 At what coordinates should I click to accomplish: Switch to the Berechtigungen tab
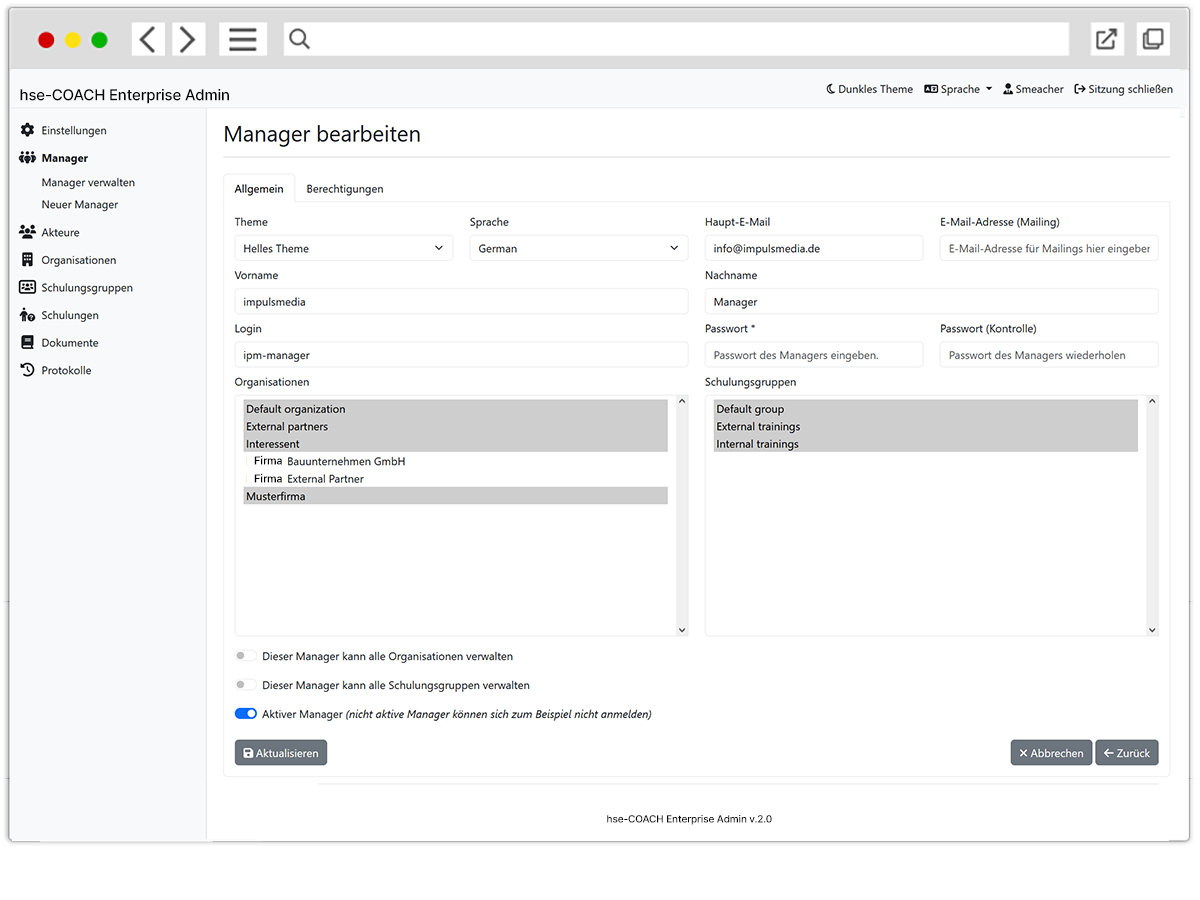(x=344, y=189)
